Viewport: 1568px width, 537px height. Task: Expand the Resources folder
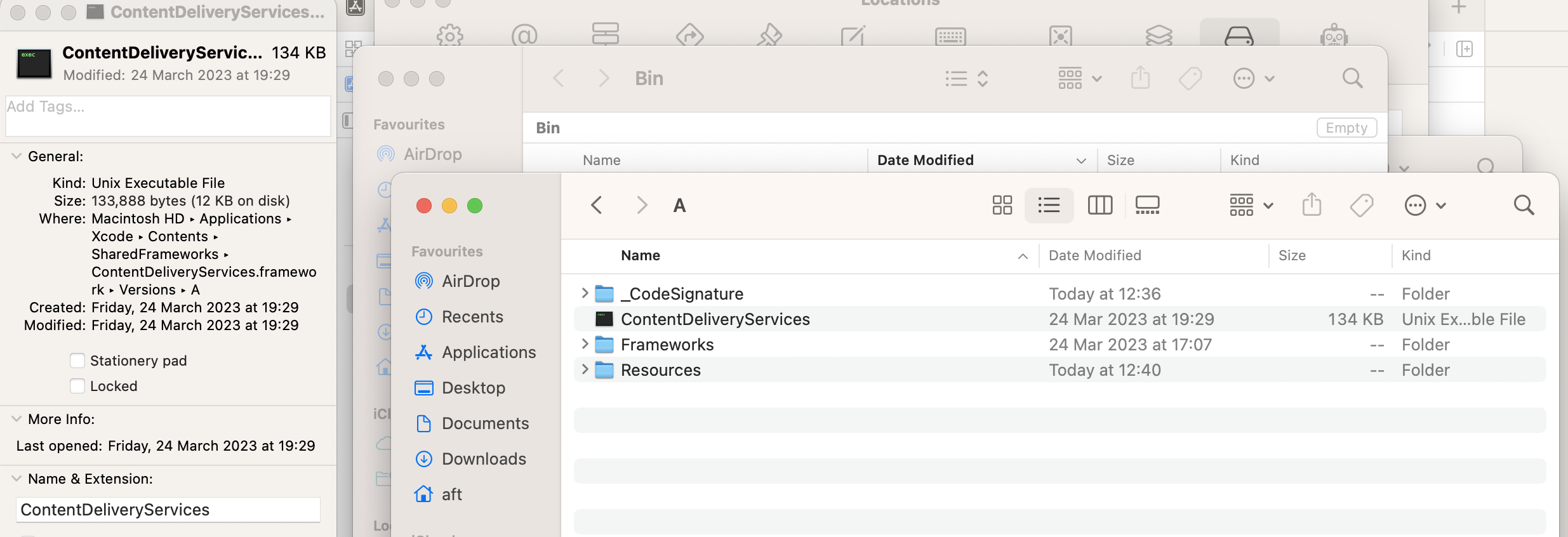tap(585, 369)
